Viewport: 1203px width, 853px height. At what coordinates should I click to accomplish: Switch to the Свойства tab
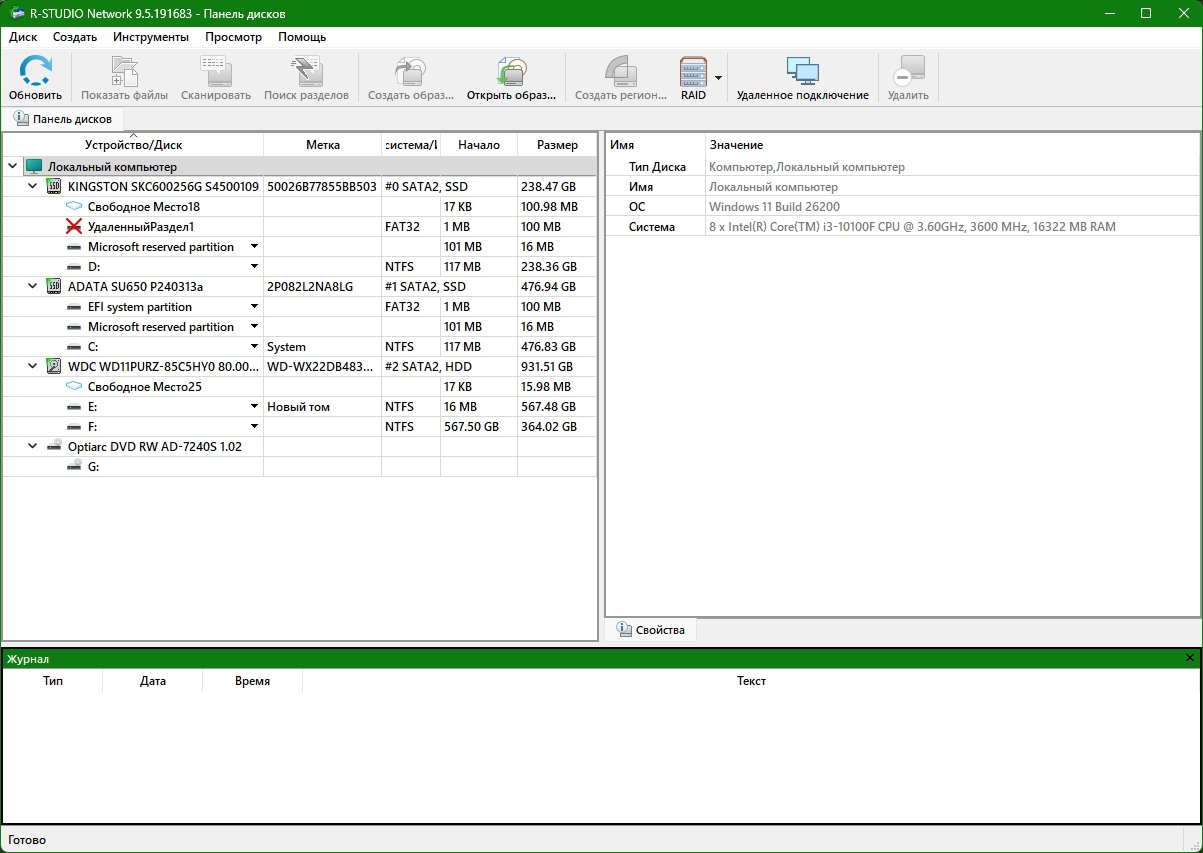coord(651,630)
